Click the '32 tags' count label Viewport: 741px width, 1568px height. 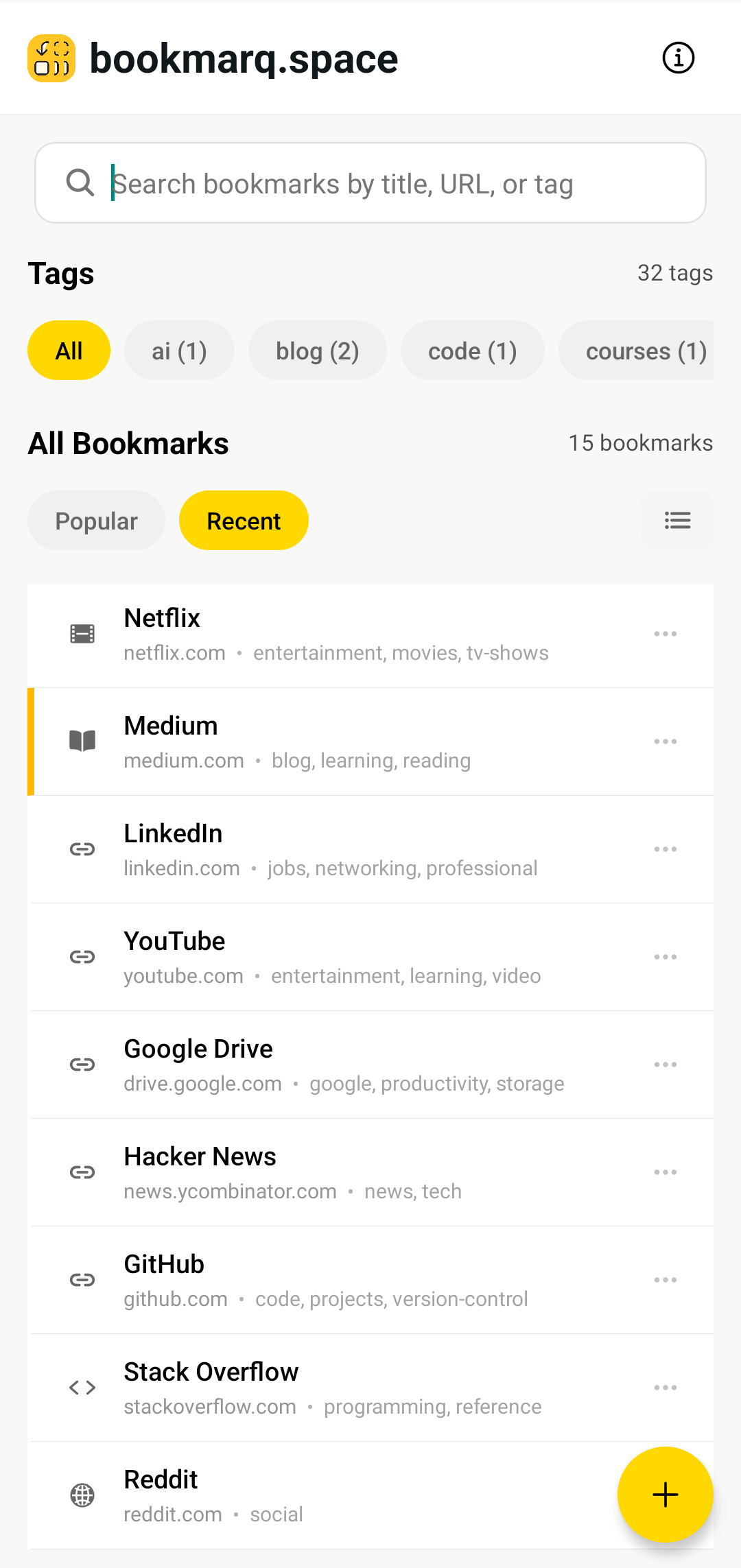click(675, 273)
